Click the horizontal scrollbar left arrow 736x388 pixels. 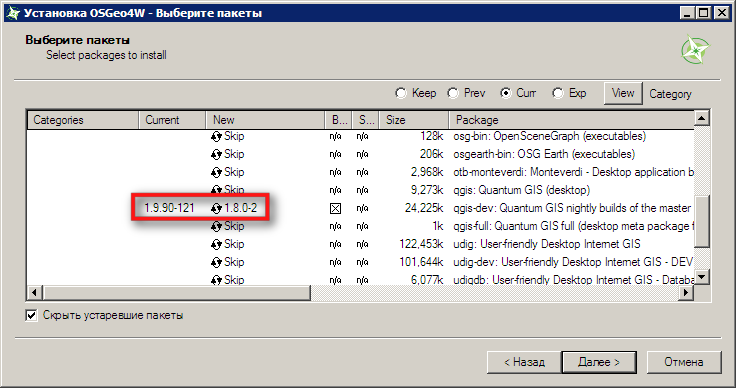pos(34,292)
